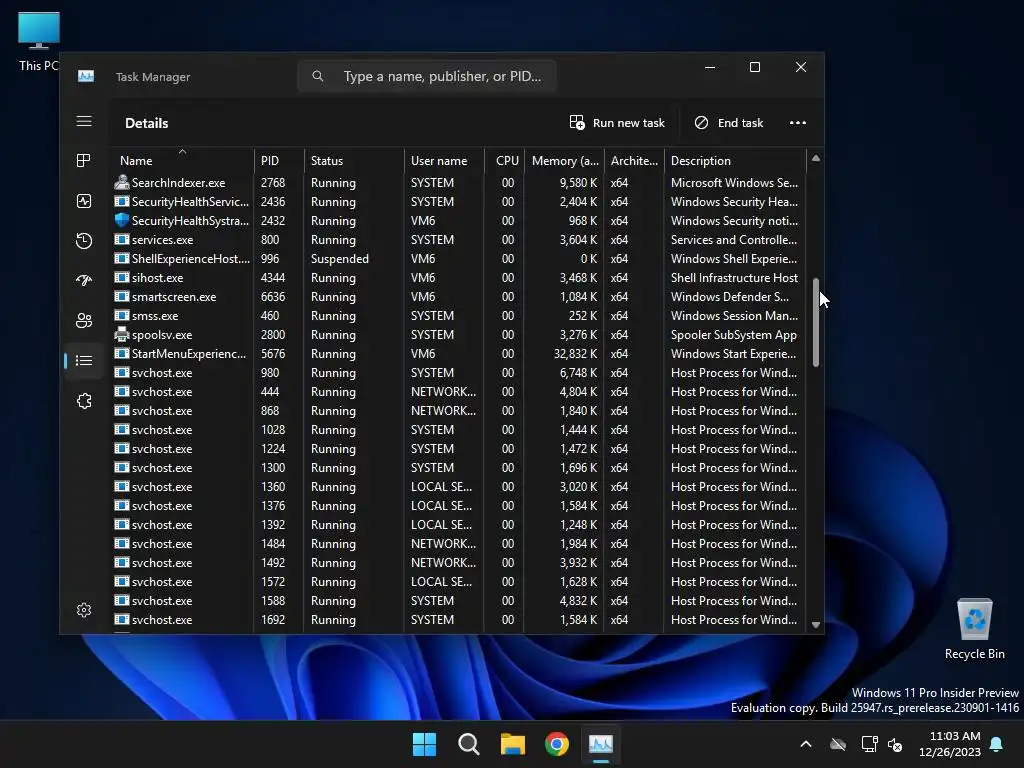Screen dimensions: 1024x768
Task: Click the 32,832 K memory value
Action: click(575, 353)
